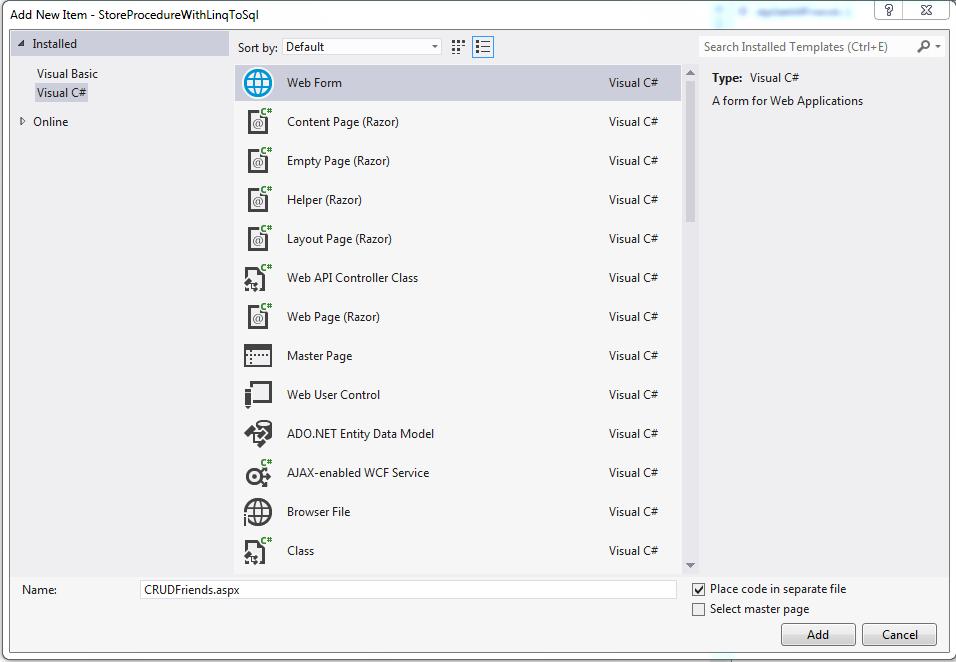Image resolution: width=956 pixels, height=662 pixels.
Task: Select the Helper (Razor) label
Action: (324, 200)
